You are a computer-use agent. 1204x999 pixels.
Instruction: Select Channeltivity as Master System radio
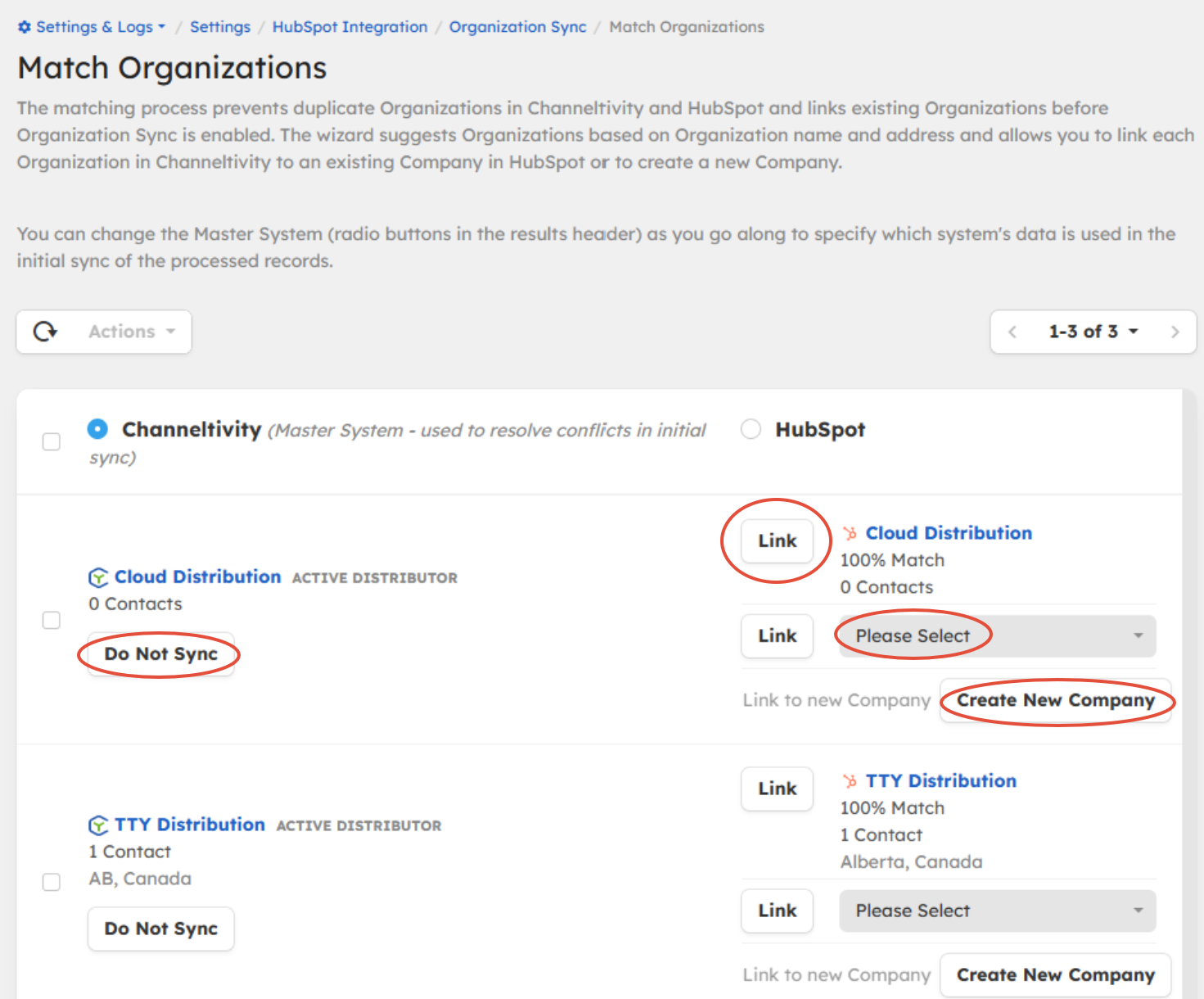(97, 429)
